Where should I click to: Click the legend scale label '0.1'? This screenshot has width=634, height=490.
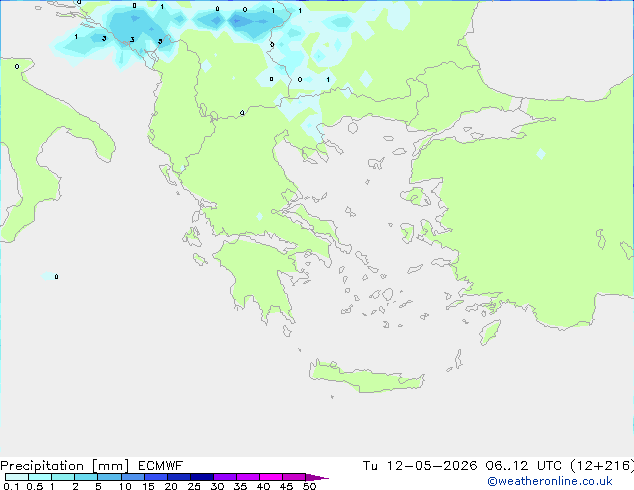tap(11, 486)
